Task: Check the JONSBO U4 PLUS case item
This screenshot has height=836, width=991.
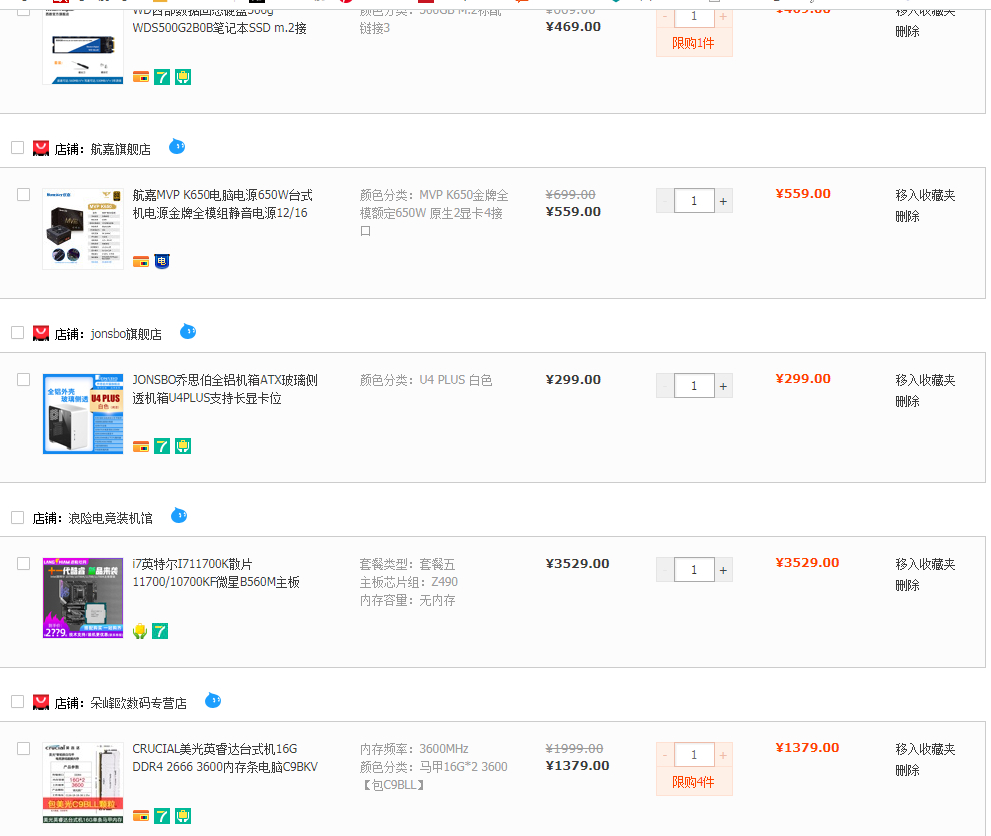Action: click(x=23, y=379)
